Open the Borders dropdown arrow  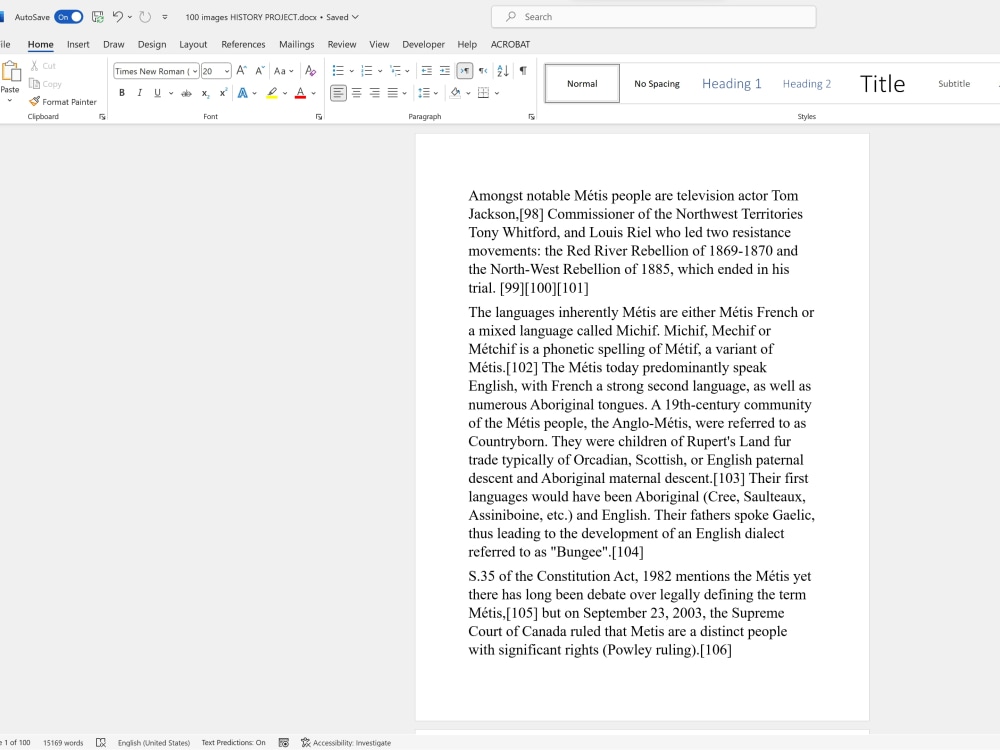point(497,93)
